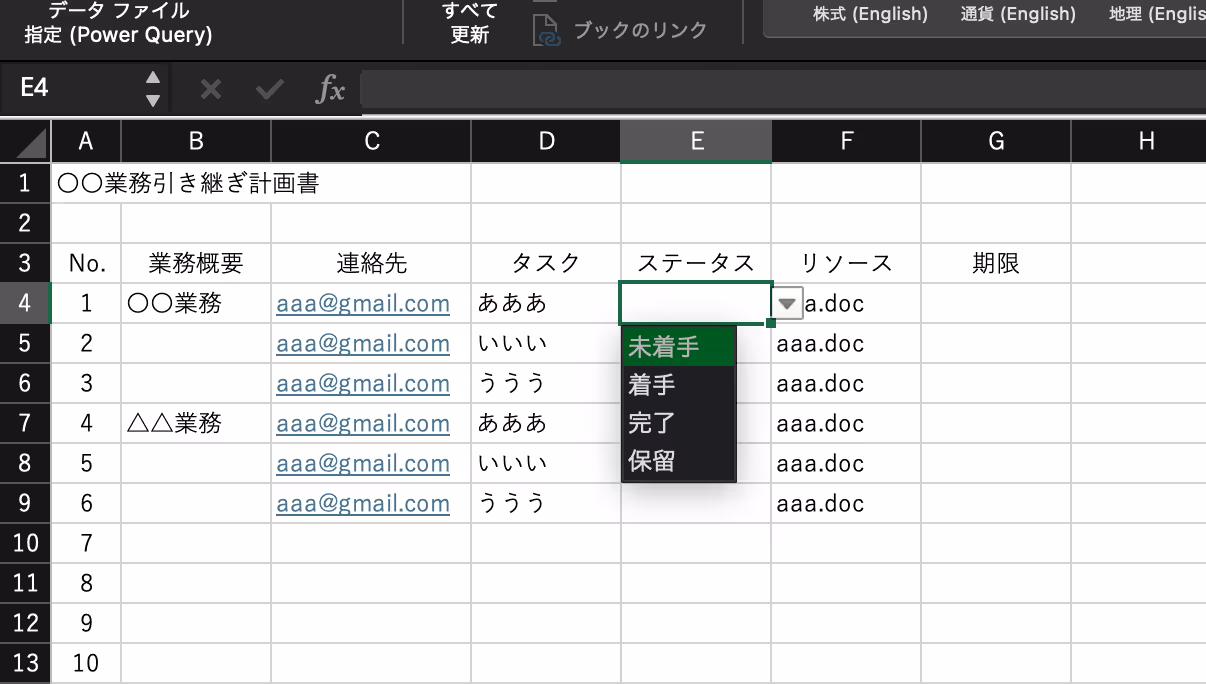Click the Name Box showing E4

coord(72,89)
